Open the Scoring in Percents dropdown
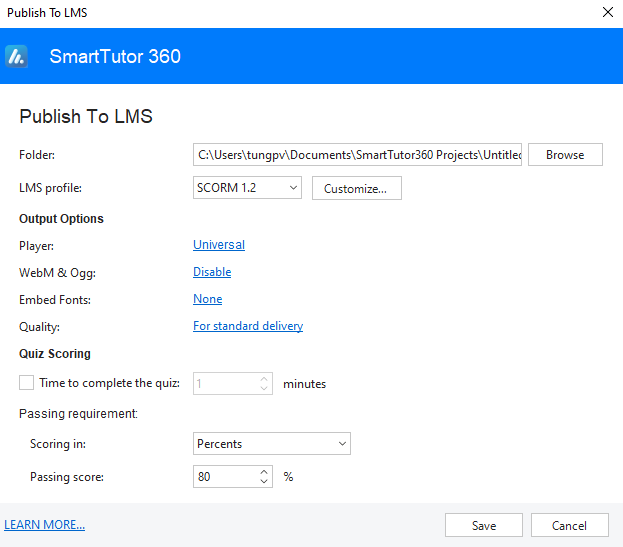623x547 pixels. [x=272, y=443]
